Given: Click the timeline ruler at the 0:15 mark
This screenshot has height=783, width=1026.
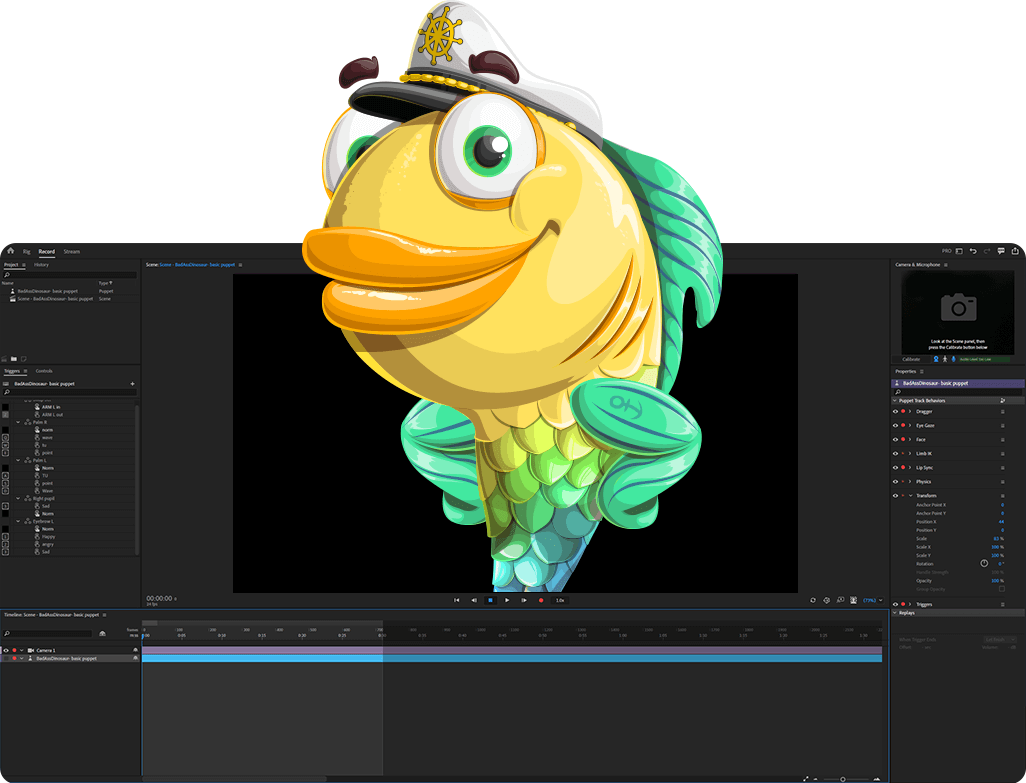Looking at the screenshot, I should pos(261,633).
